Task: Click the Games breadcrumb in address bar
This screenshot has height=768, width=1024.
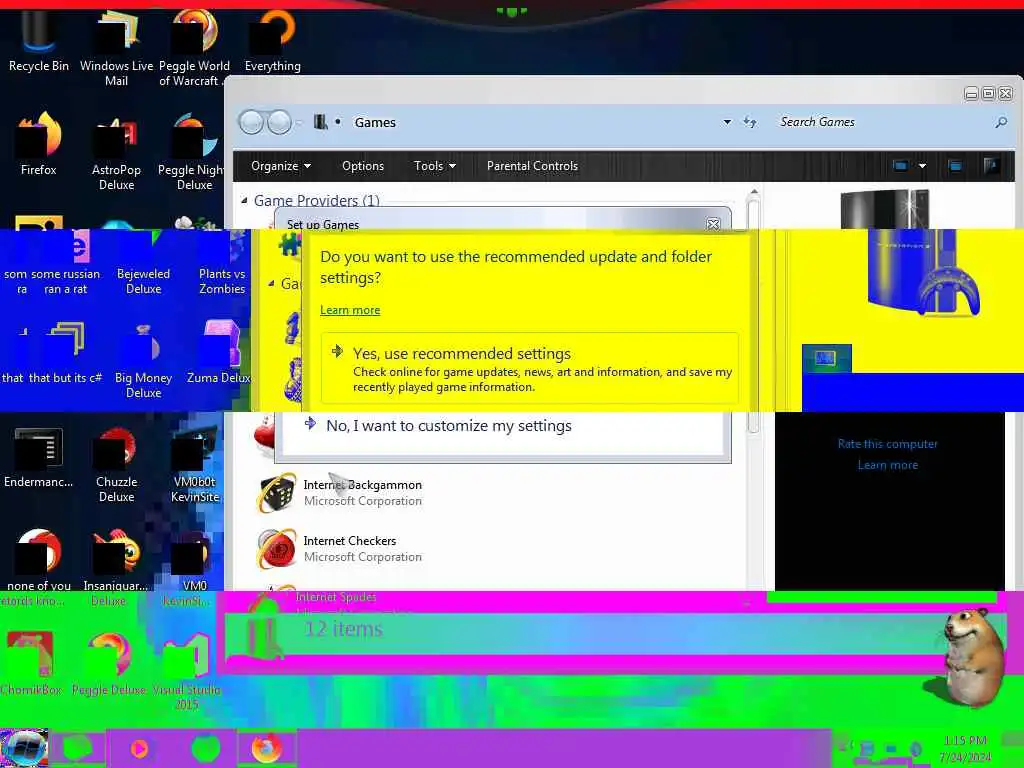Action: pos(375,122)
